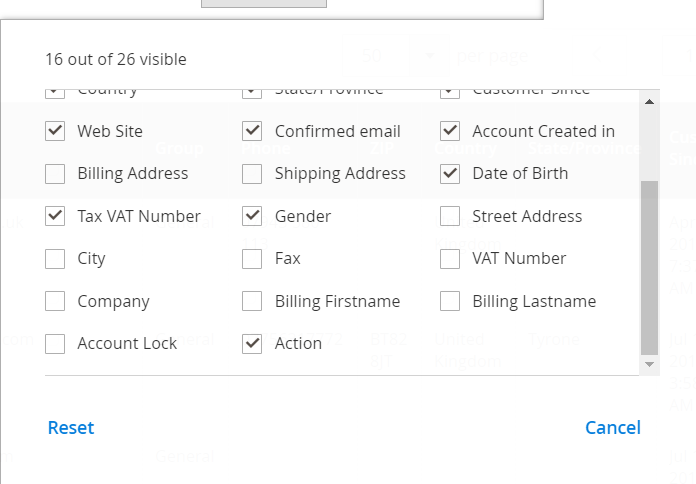Uncheck the Action column checkbox
The height and width of the screenshot is (484, 696).
[x=253, y=344]
